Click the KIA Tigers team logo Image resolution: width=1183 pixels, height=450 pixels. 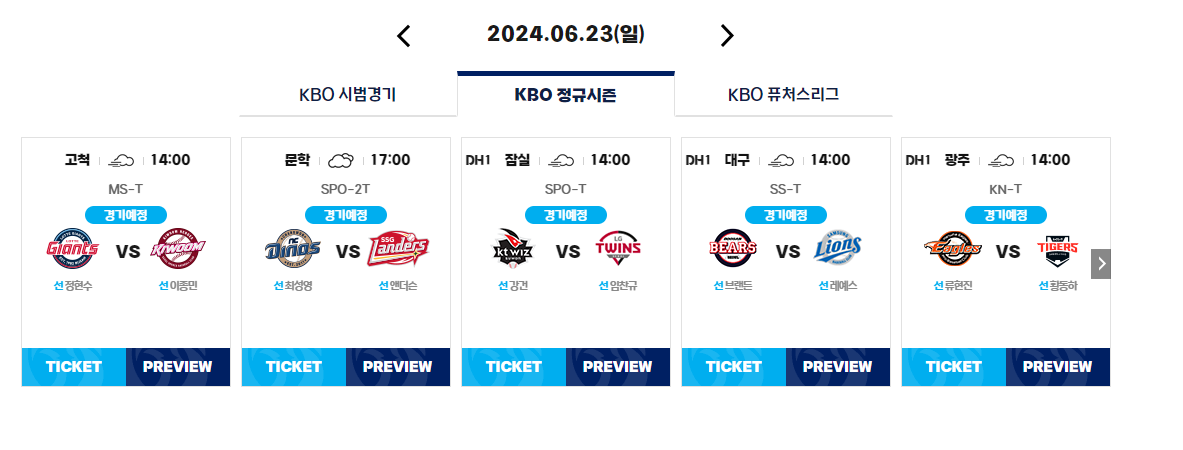[x=1057, y=248]
